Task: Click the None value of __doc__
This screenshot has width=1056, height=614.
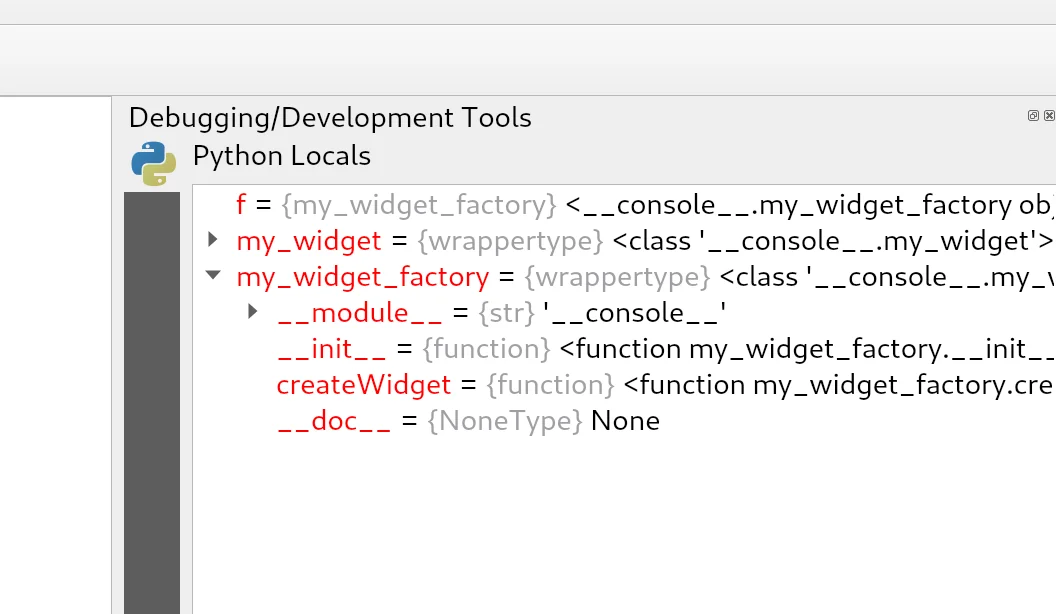Action: 625,421
